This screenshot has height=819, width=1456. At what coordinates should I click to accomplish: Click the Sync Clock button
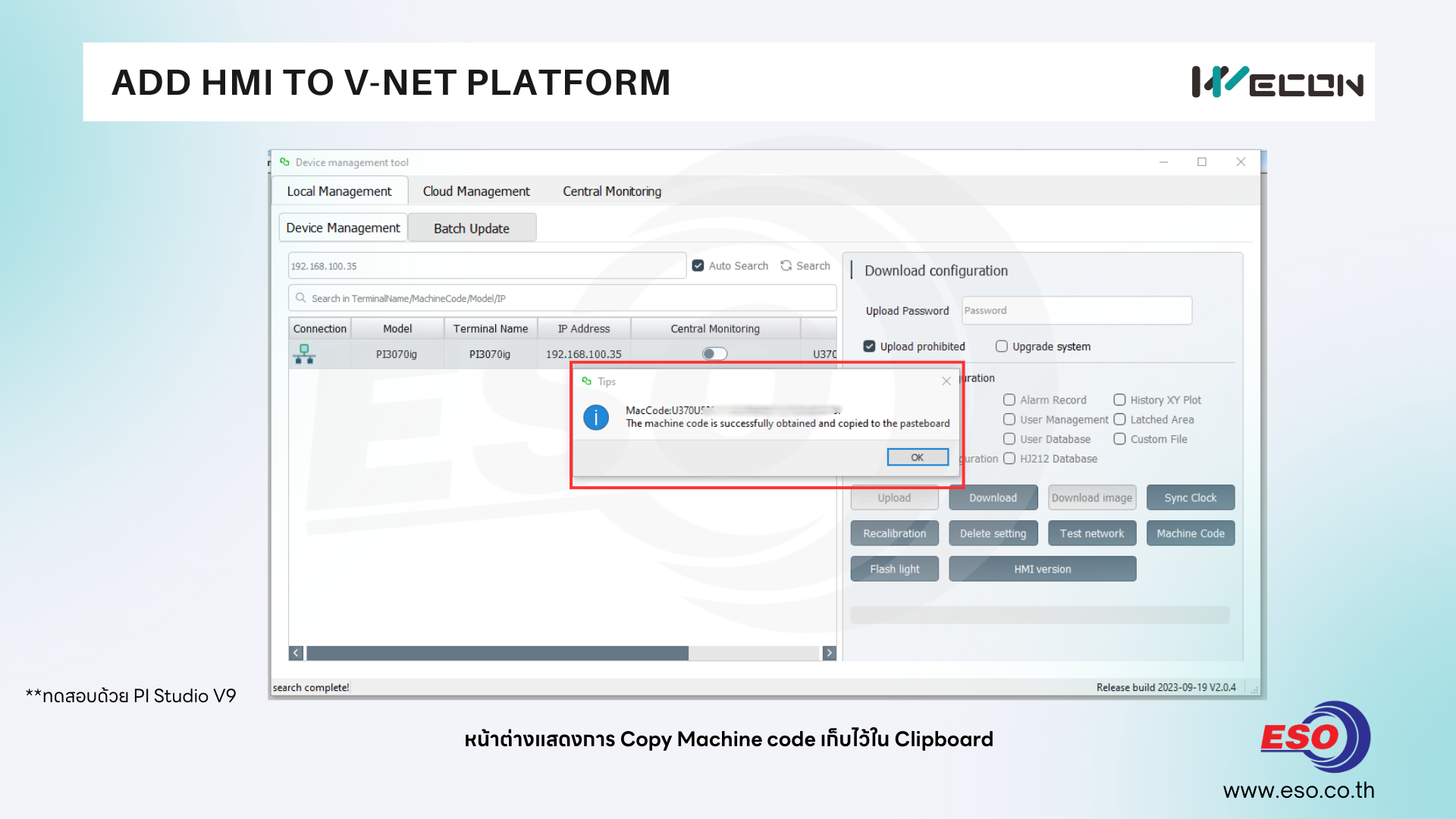(1190, 497)
